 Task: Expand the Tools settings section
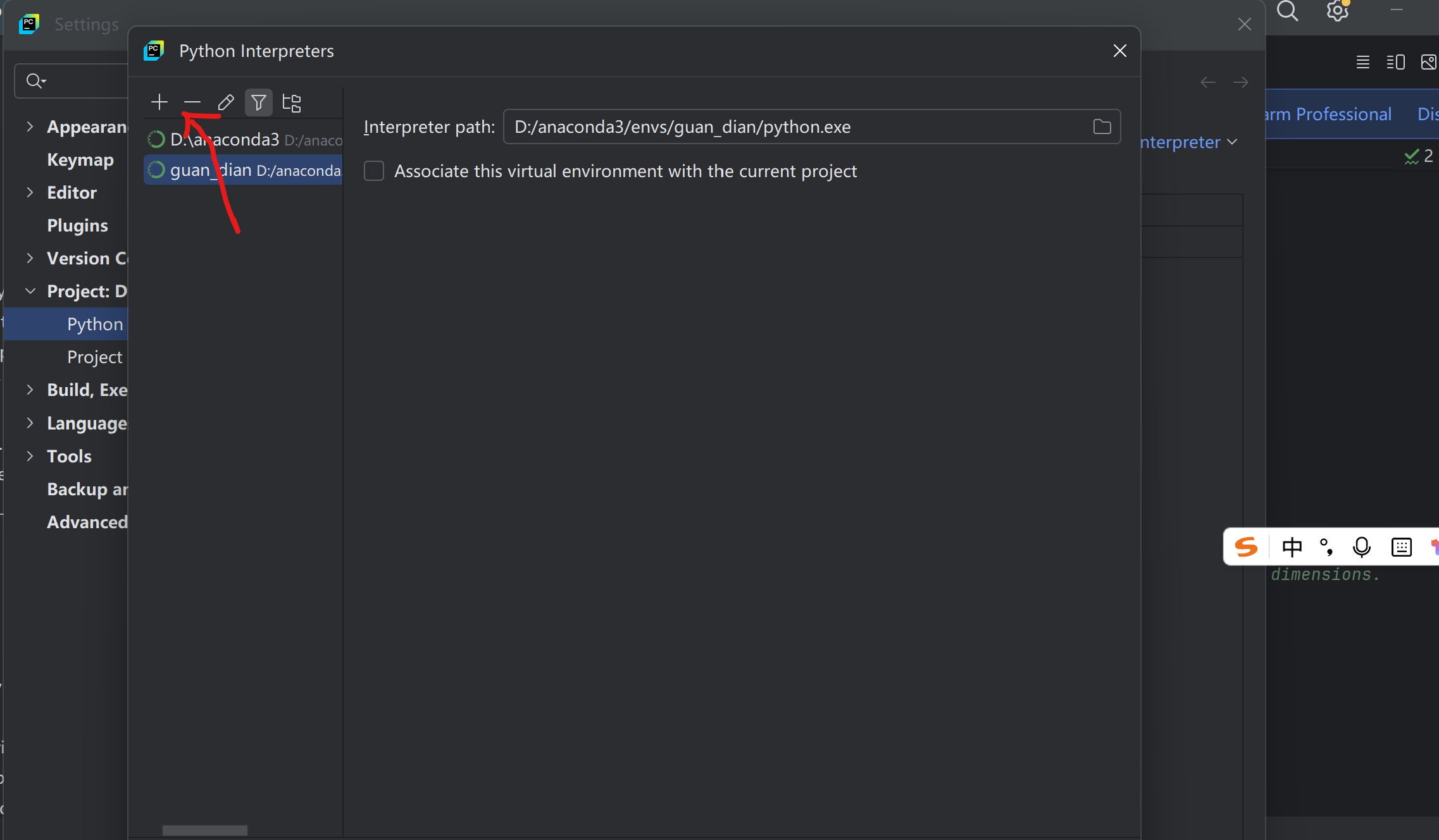(30, 456)
